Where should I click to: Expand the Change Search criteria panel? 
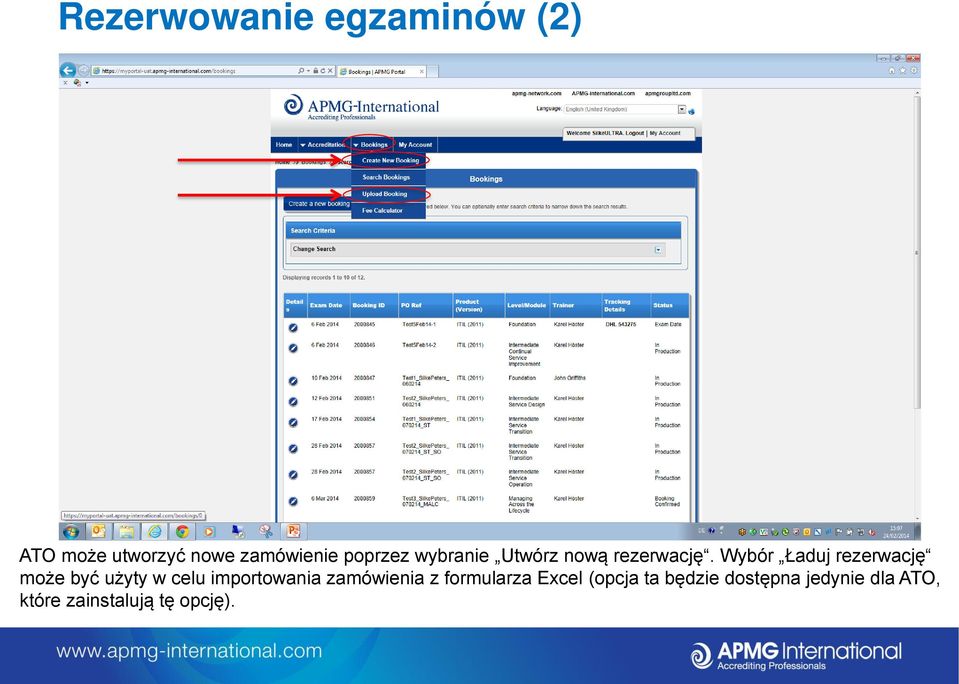tap(658, 250)
